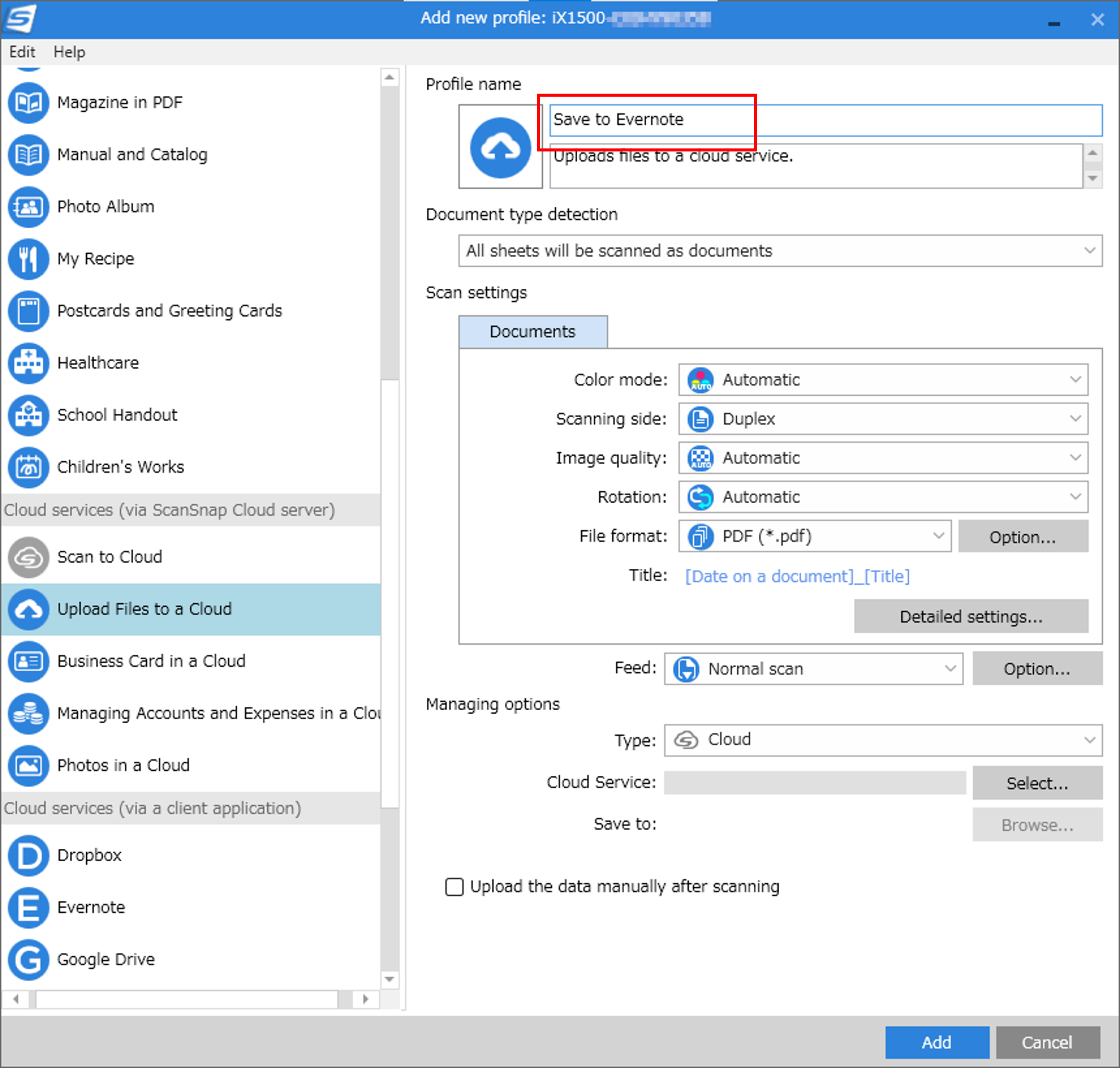
Task: Select the Magazine in PDF profile icon
Action: click(28, 103)
